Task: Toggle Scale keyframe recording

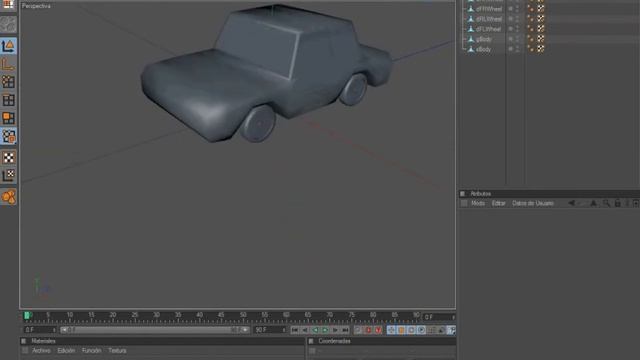Action: click(x=401, y=330)
